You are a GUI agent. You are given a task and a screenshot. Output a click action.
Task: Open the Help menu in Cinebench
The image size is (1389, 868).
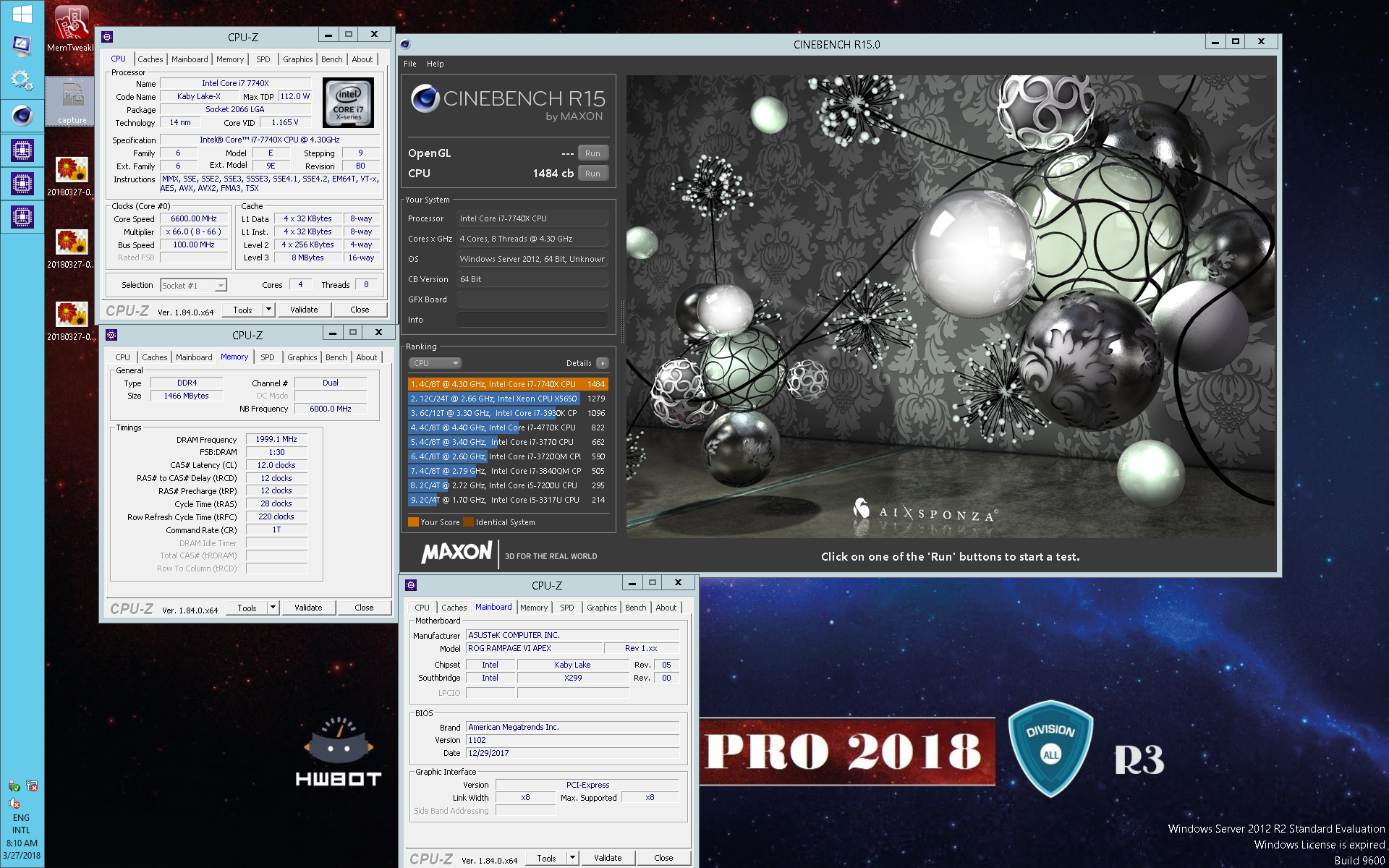pos(435,64)
